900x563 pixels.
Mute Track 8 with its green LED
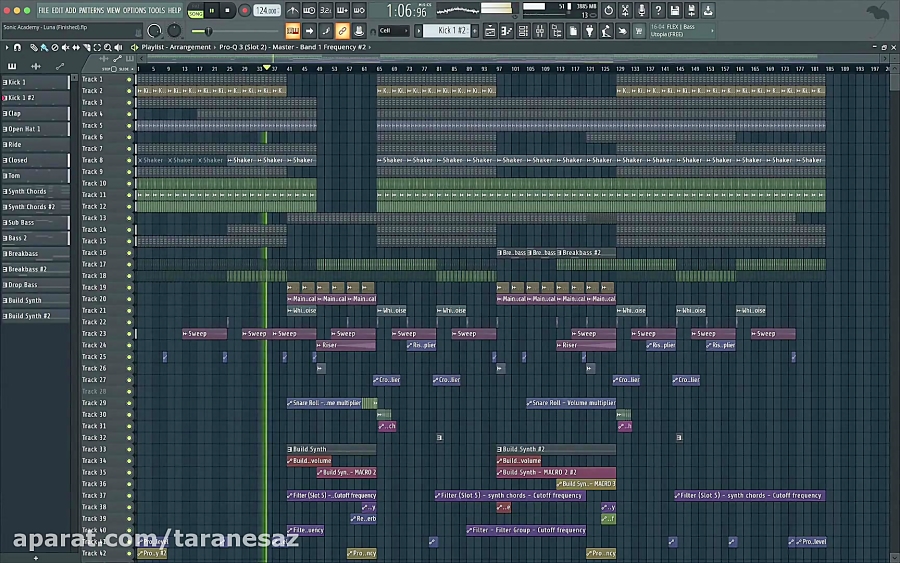pos(129,160)
